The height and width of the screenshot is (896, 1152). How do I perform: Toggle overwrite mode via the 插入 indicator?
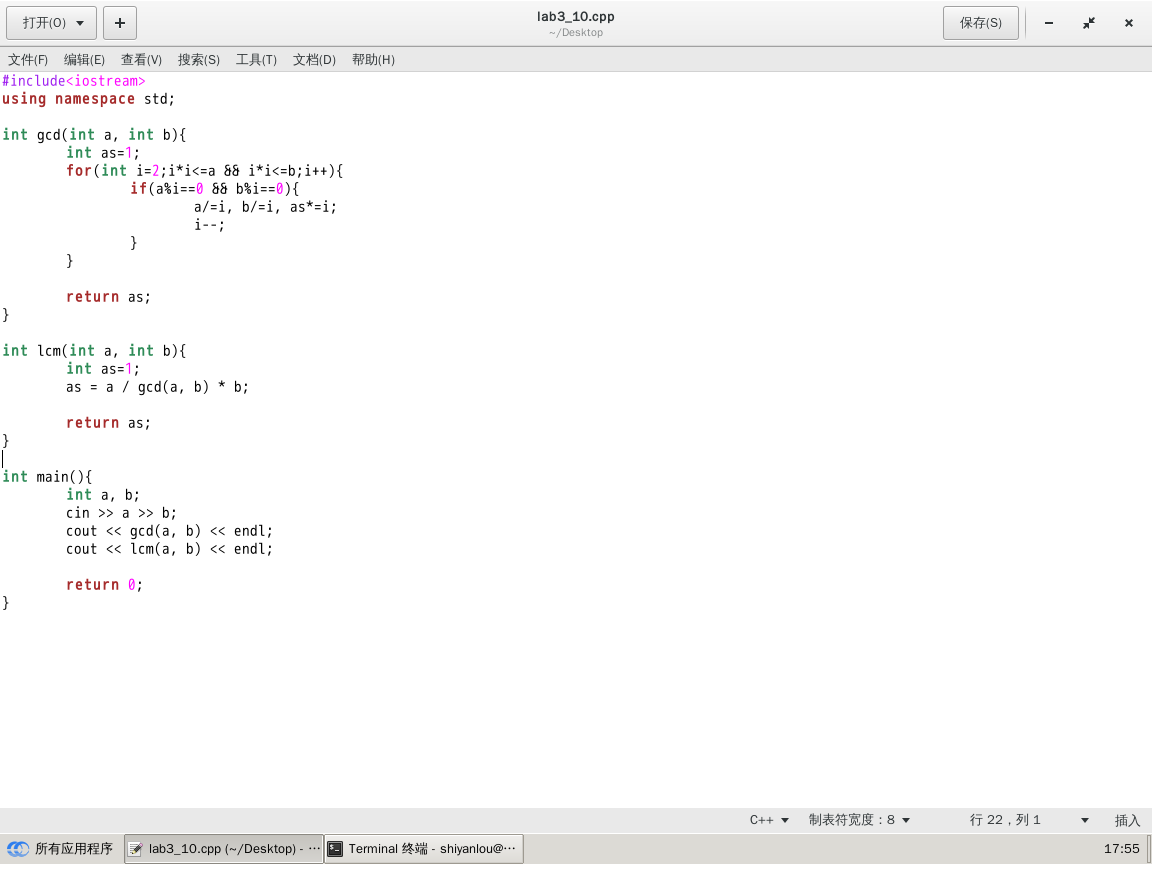pos(1127,819)
